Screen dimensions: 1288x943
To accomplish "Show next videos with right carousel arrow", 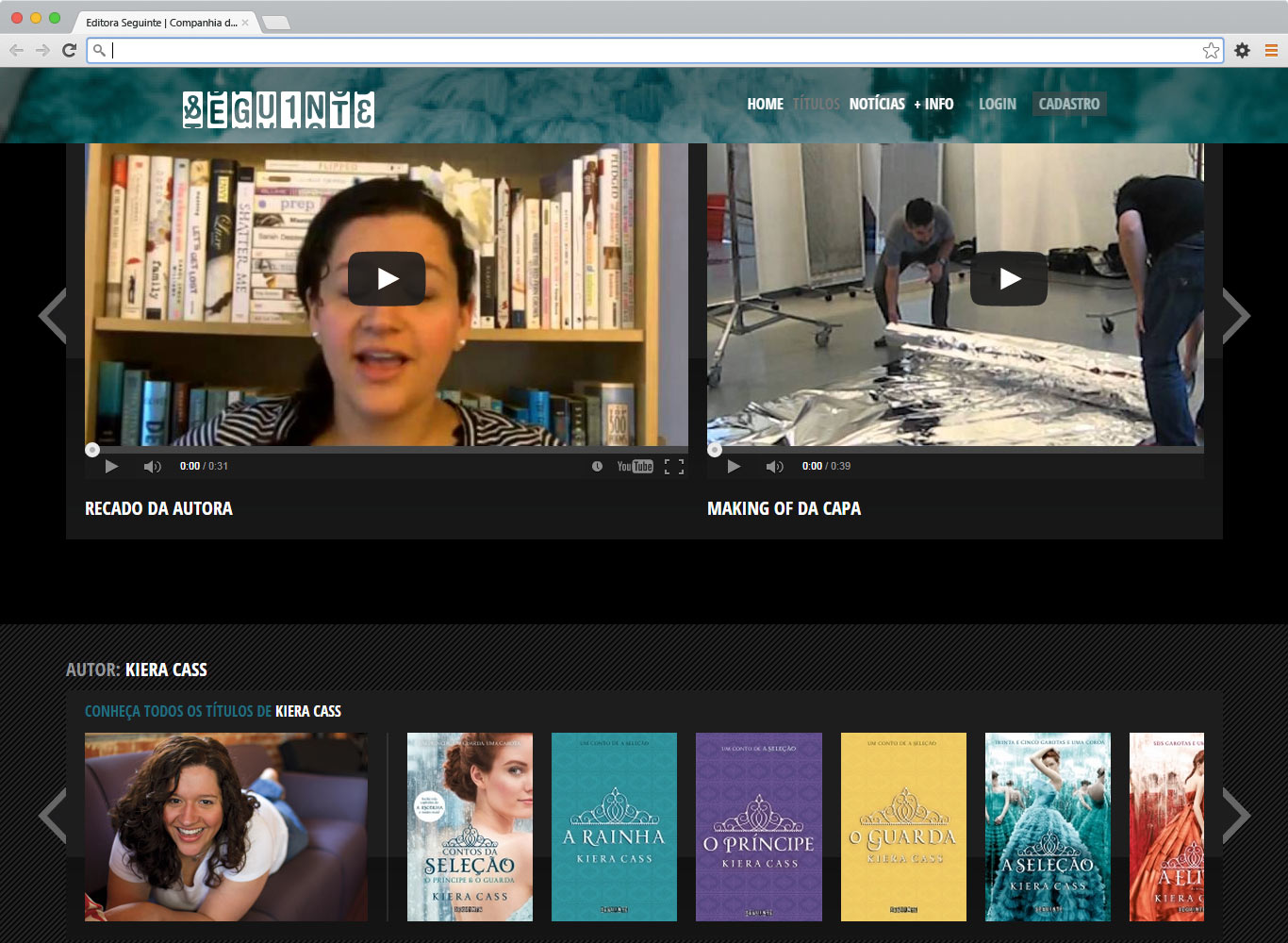I will point(1235,316).
